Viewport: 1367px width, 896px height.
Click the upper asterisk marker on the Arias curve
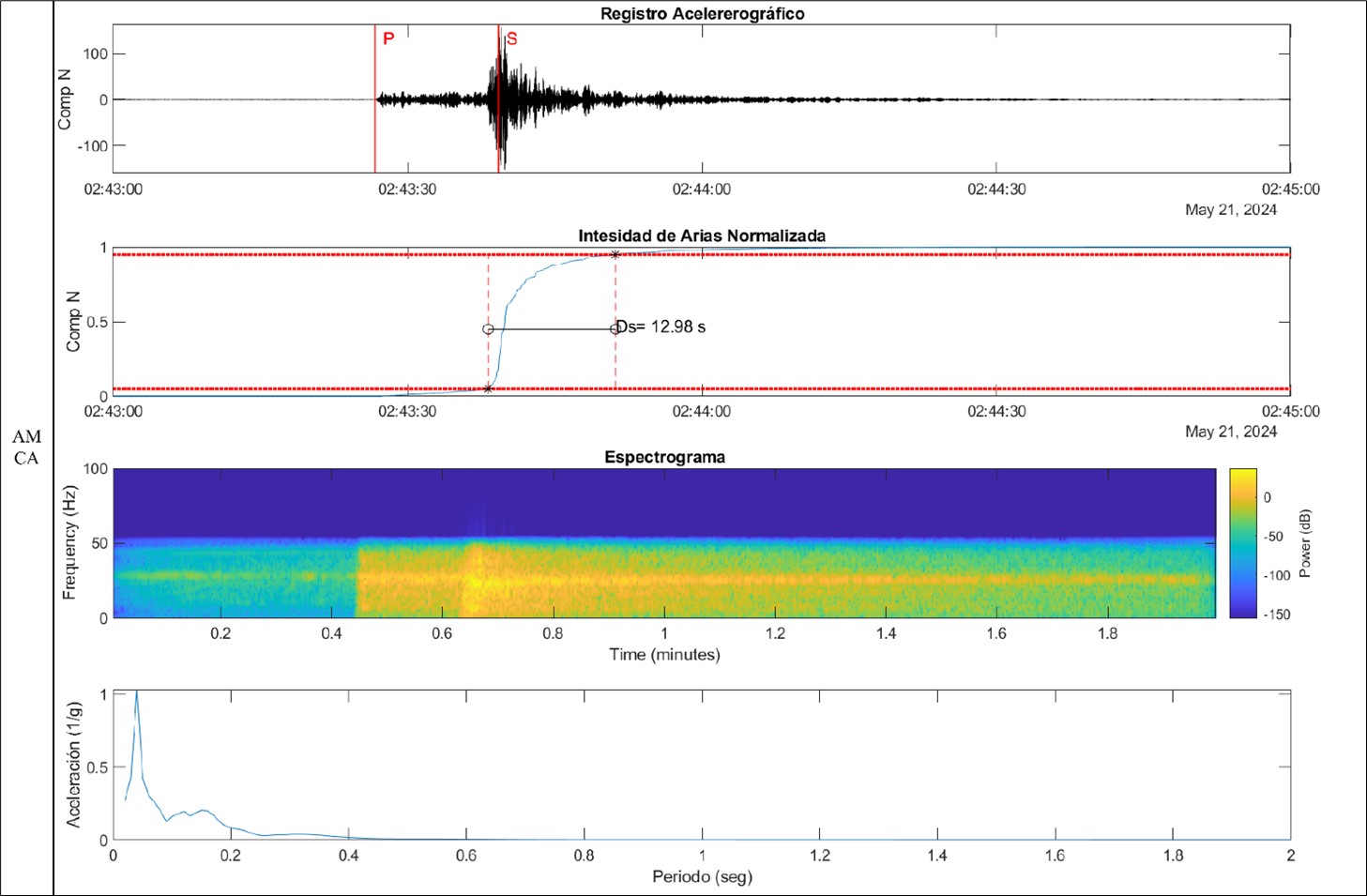click(x=615, y=254)
